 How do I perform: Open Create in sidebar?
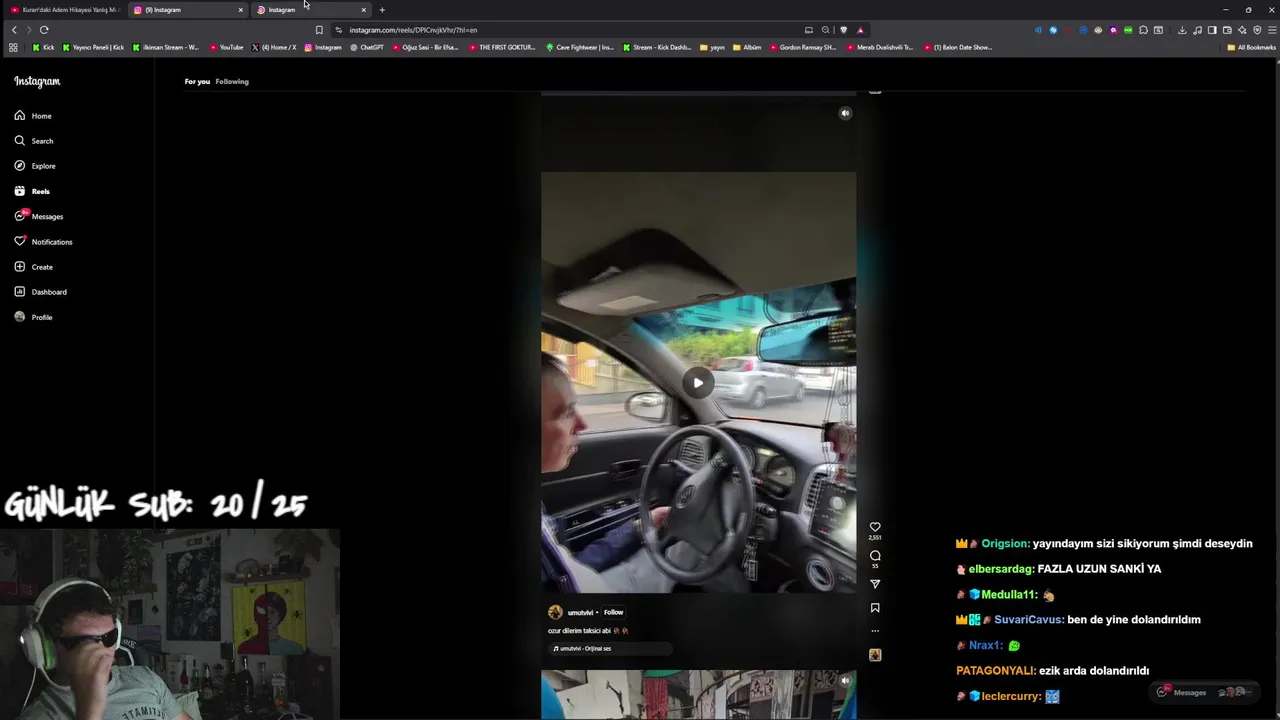[33, 267]
